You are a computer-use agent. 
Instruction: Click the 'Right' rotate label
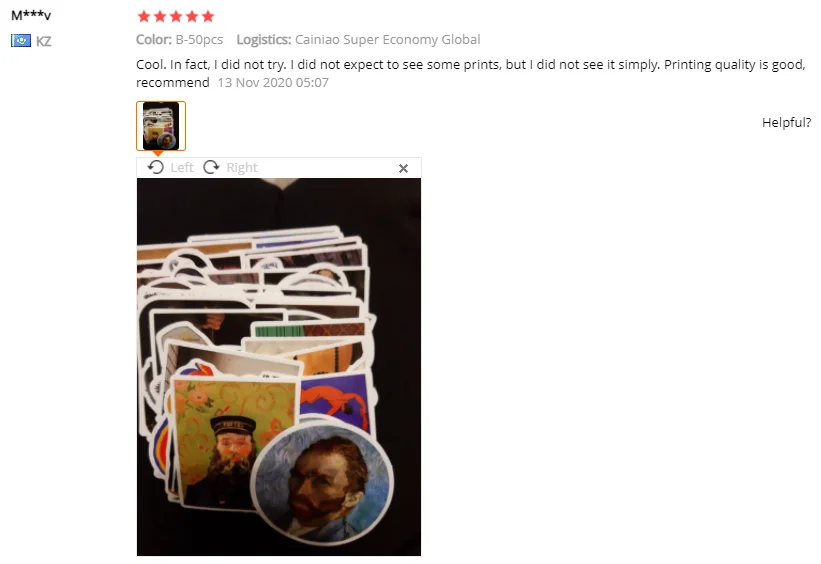[241, 168]
